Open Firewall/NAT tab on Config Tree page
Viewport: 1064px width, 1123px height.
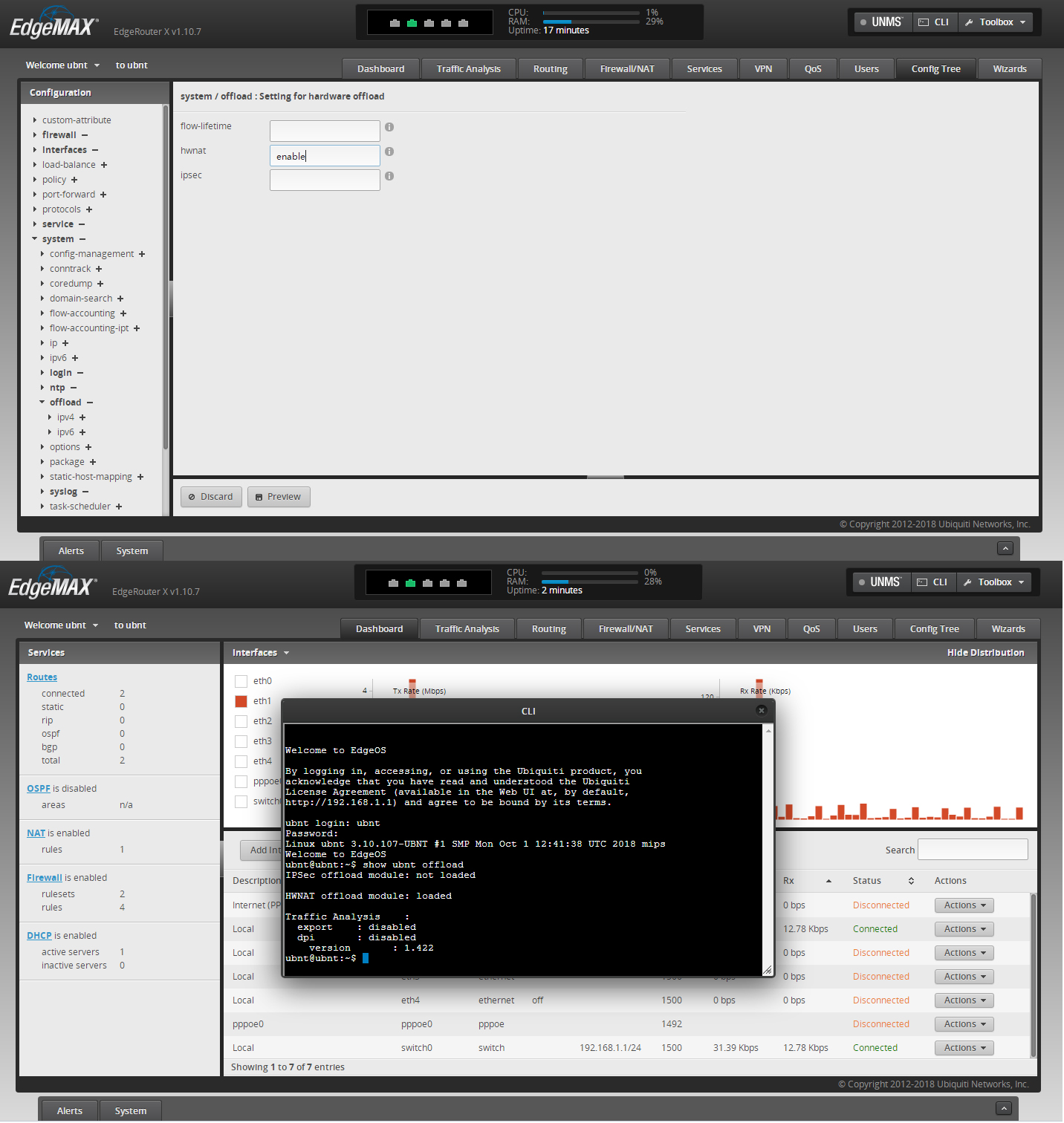[628, 69]
